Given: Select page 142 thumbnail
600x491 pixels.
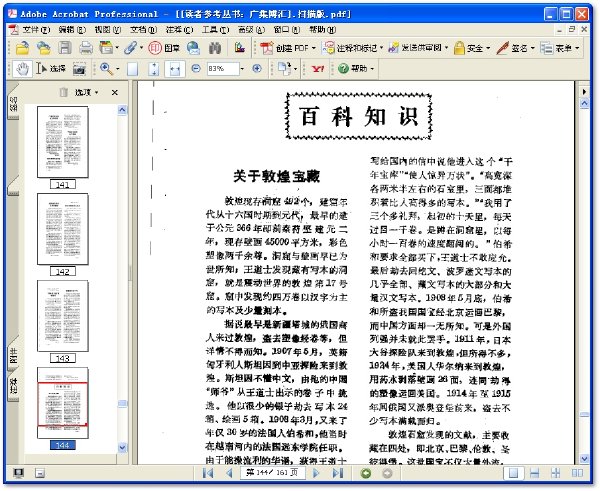Looking at the screenshot, I should 63,229.
